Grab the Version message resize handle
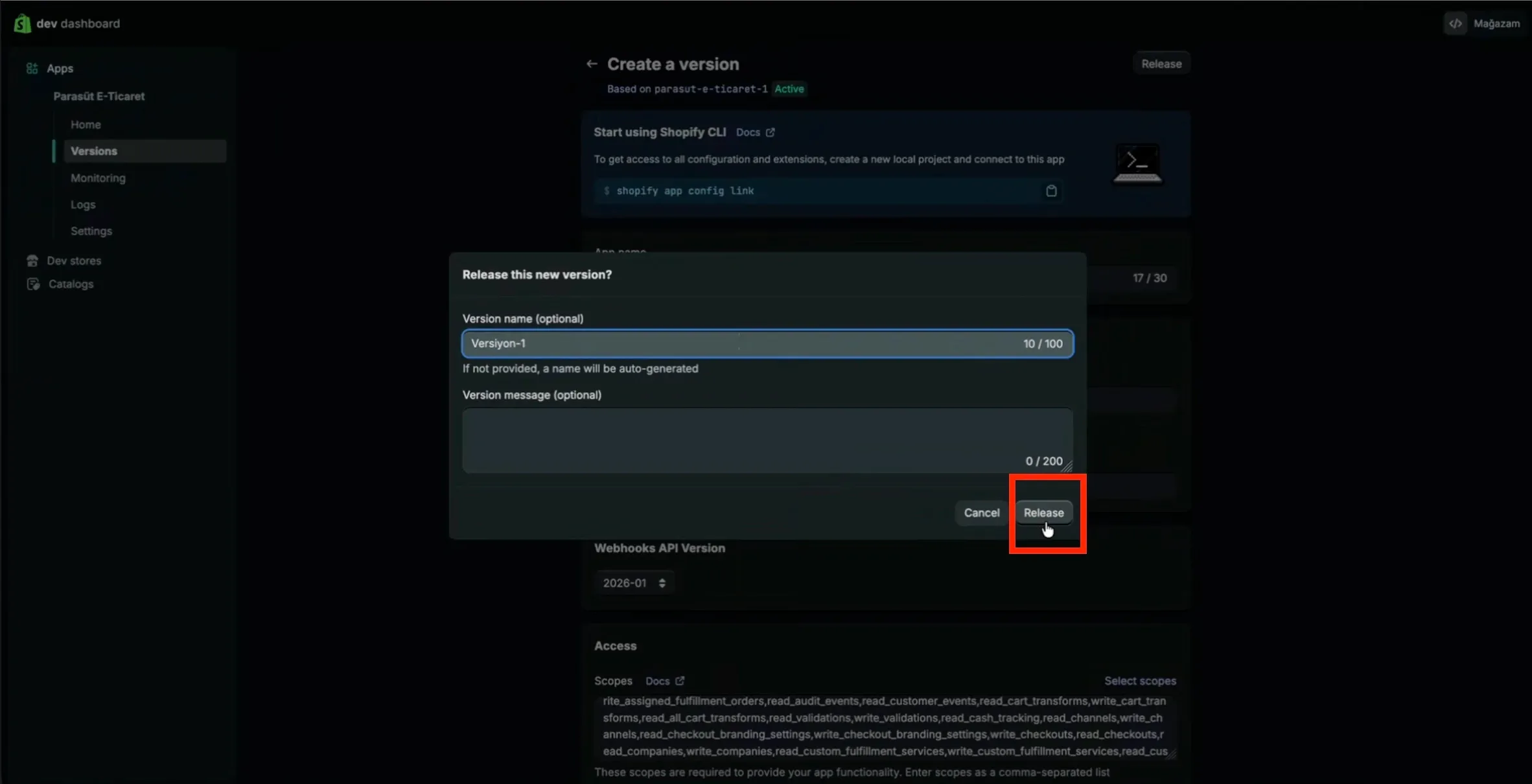Viewport: 1532px width, 784px height. click(x=1067, y=467)
